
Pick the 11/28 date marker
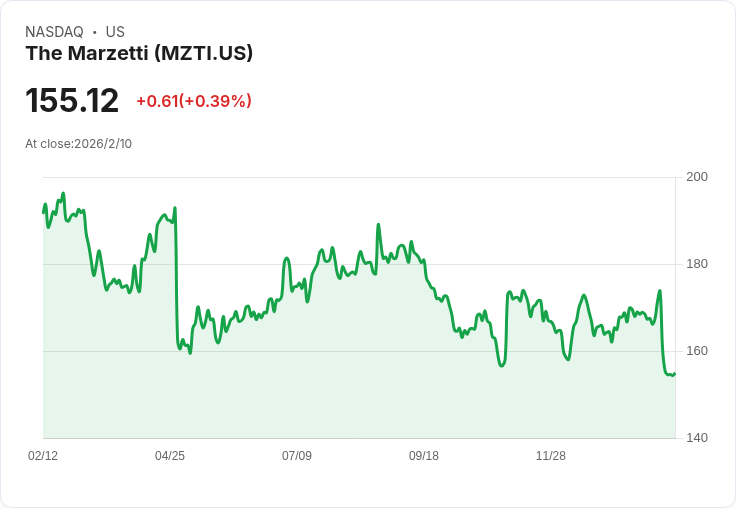(551, 456)
